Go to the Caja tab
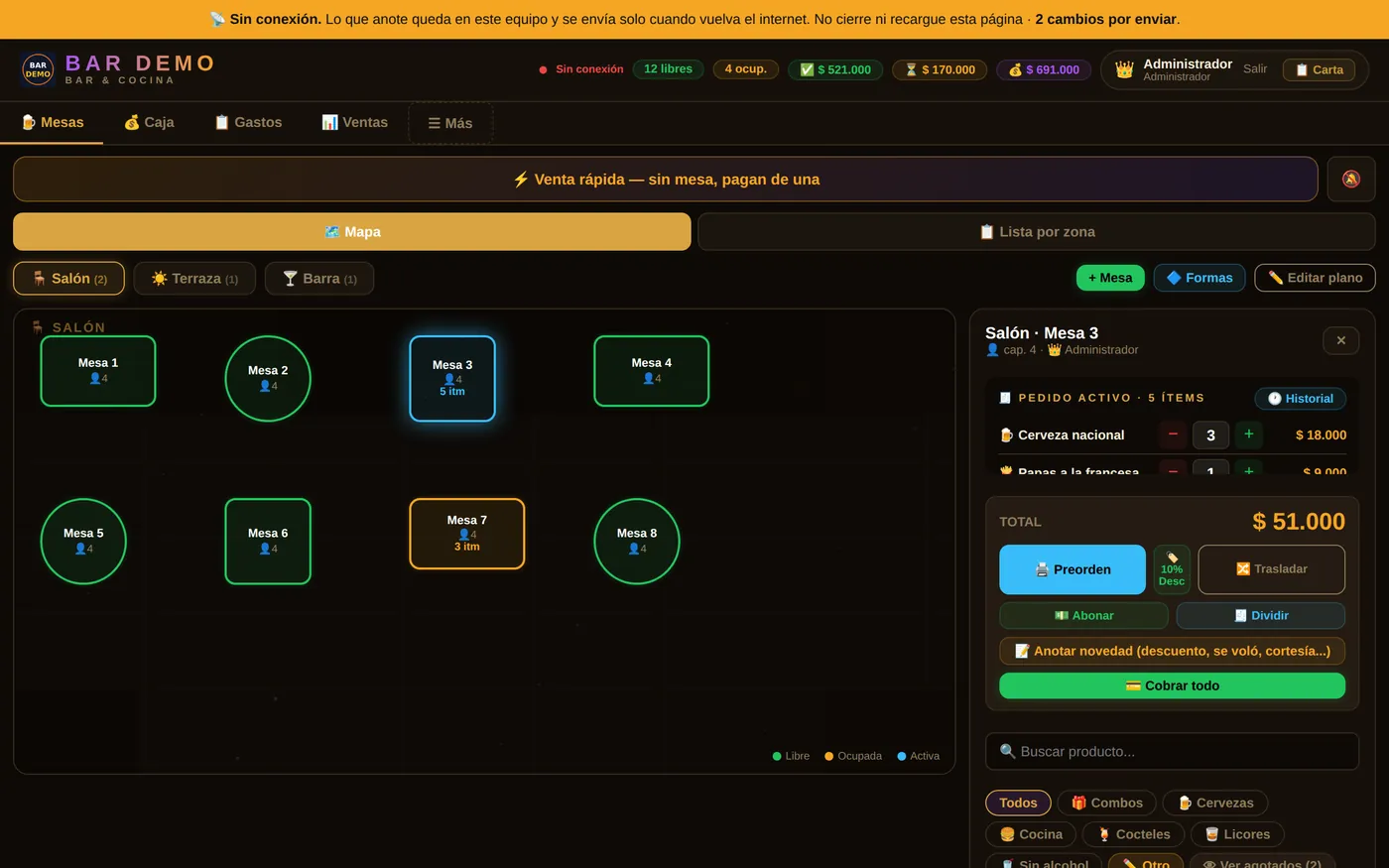This screenshot has height=868, width=1389. (149, 122)
